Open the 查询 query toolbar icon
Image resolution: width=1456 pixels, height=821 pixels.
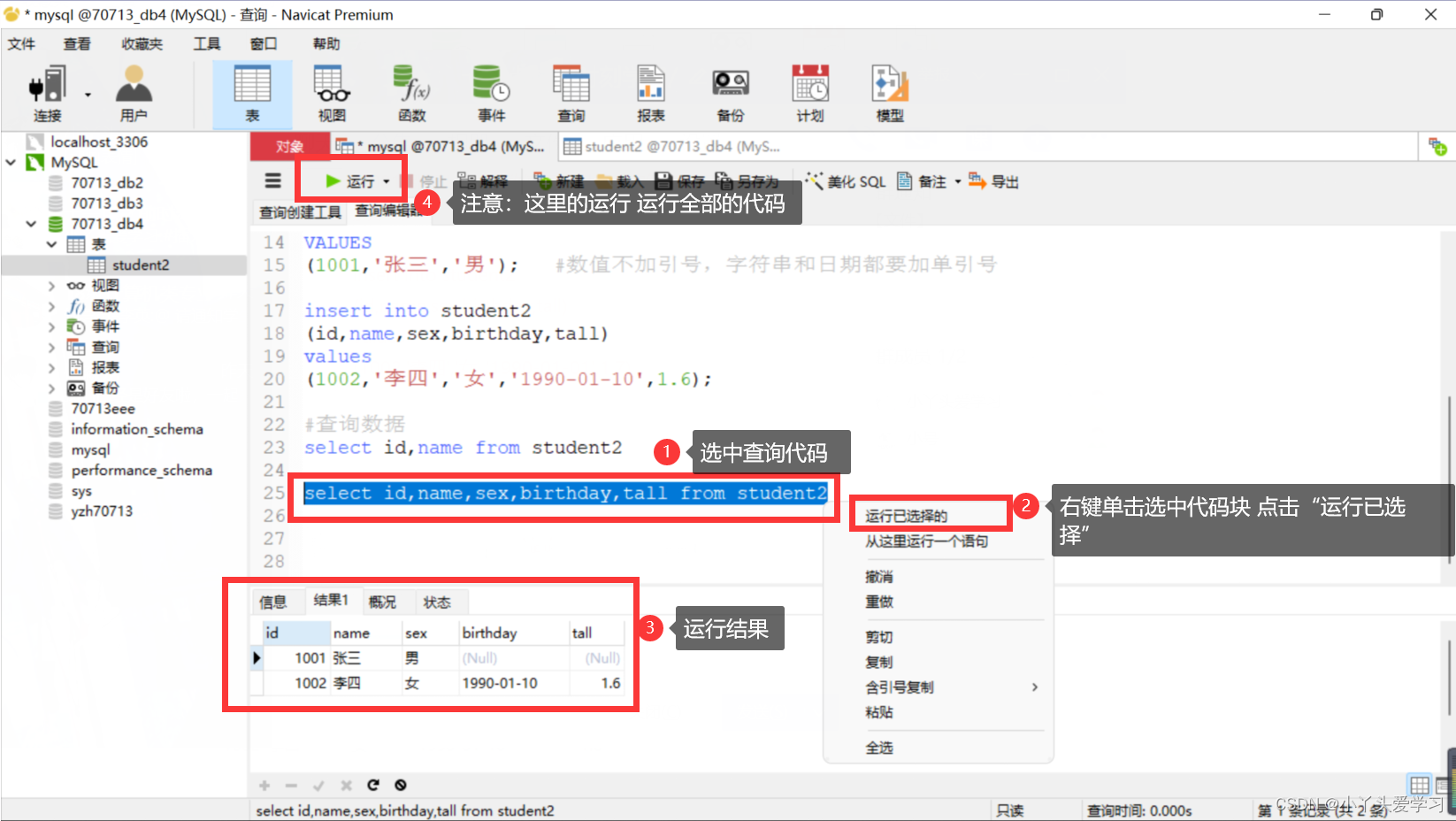click(571, 94)
